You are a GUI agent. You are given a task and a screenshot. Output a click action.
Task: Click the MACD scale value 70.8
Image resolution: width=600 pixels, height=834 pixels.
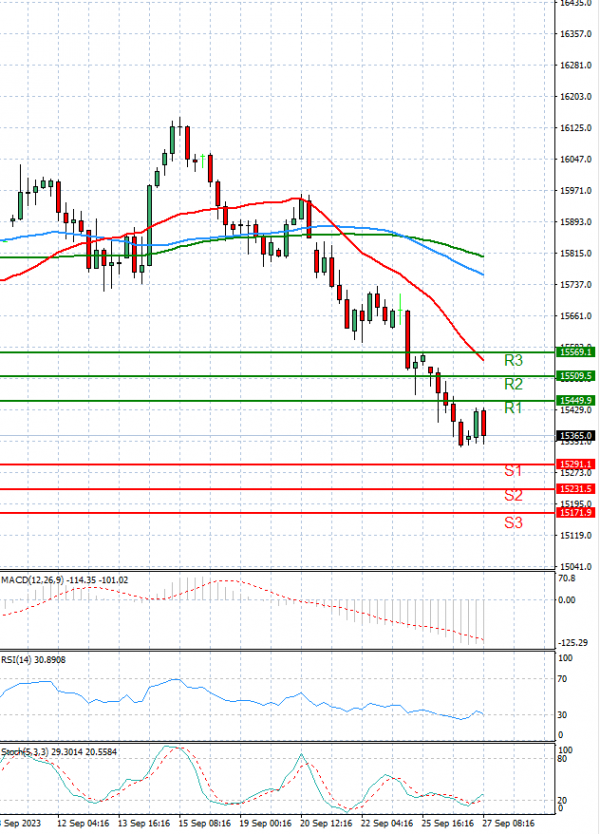coord(566,579)
